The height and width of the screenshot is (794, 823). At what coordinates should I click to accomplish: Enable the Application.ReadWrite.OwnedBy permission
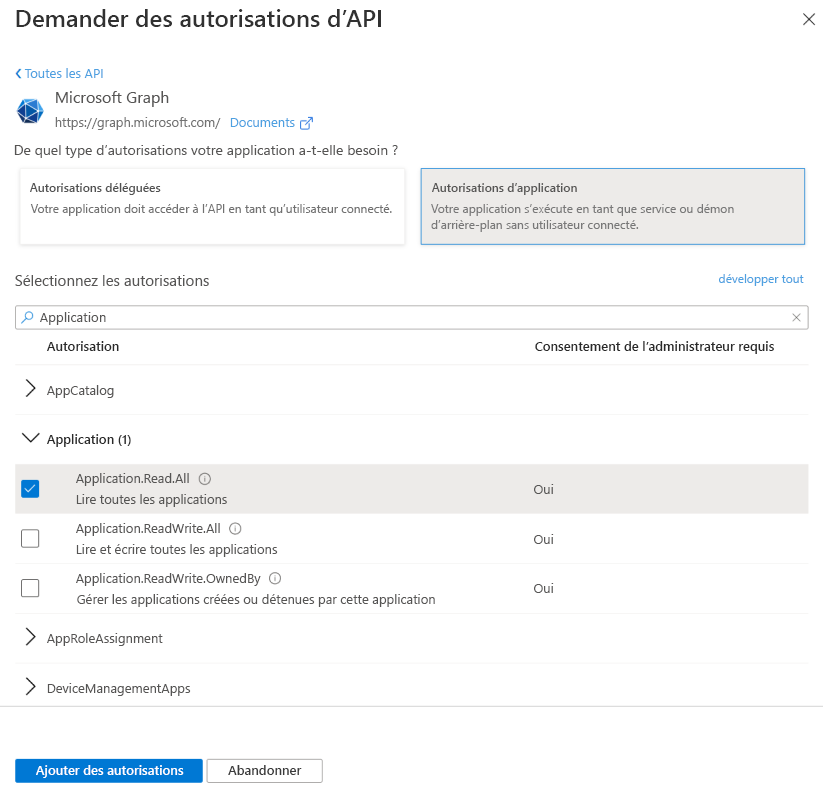(30, 588)
